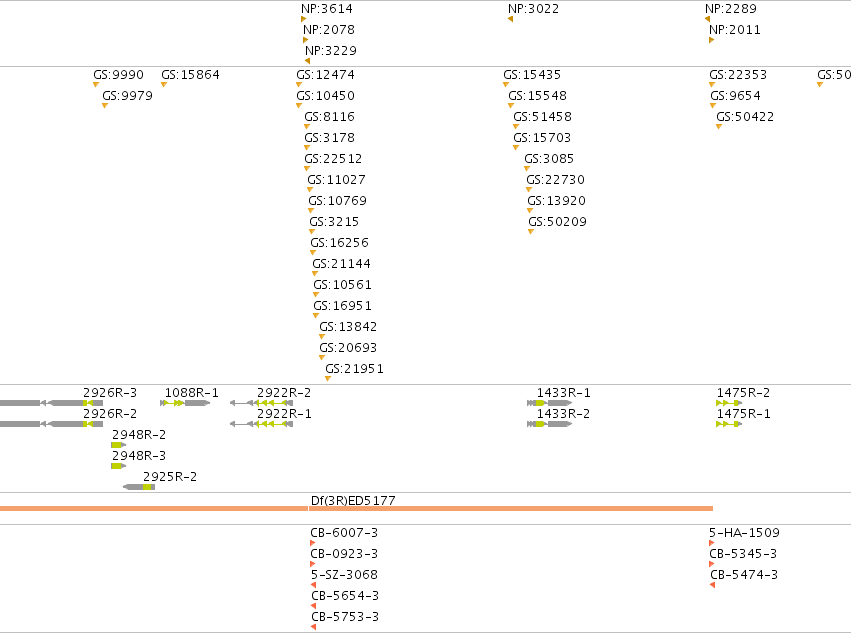Select the GS:9979 insertion label

(128, 96)
